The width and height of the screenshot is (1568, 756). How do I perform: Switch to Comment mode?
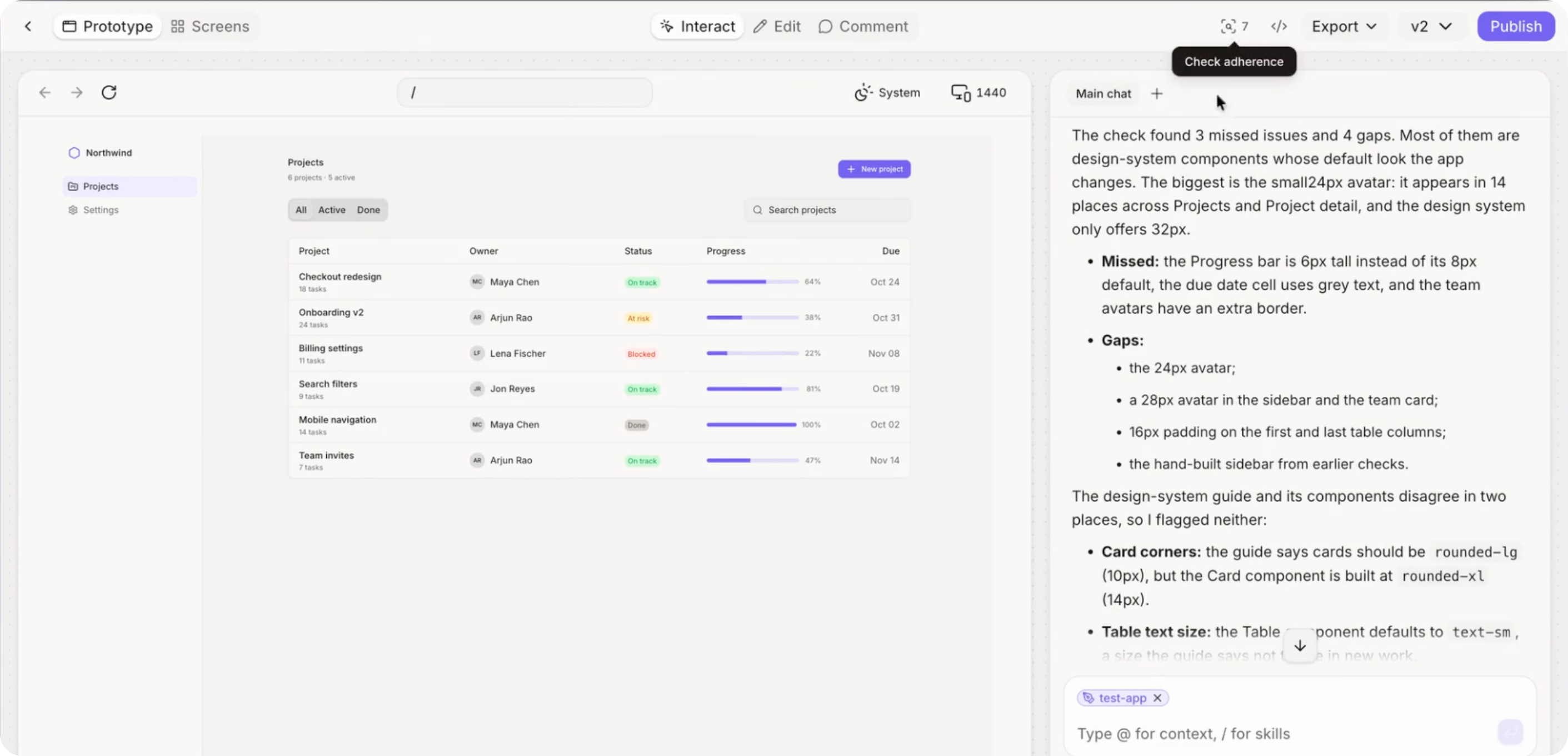coord(863,26)
